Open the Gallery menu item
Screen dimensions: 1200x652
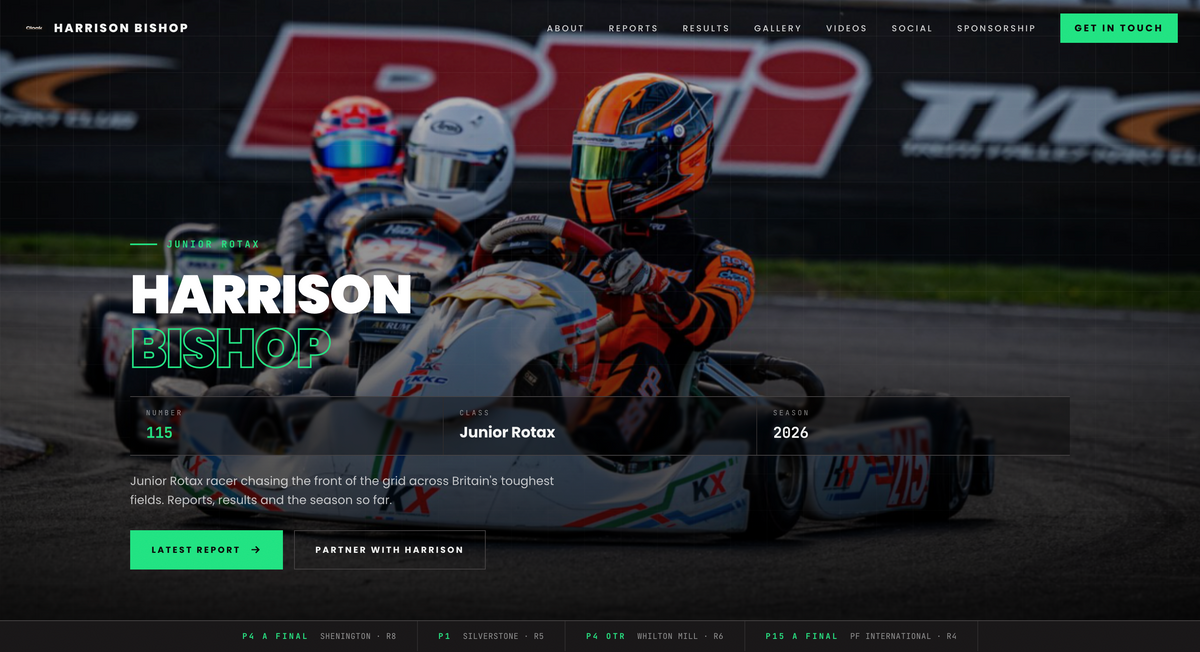coord(778,28)
